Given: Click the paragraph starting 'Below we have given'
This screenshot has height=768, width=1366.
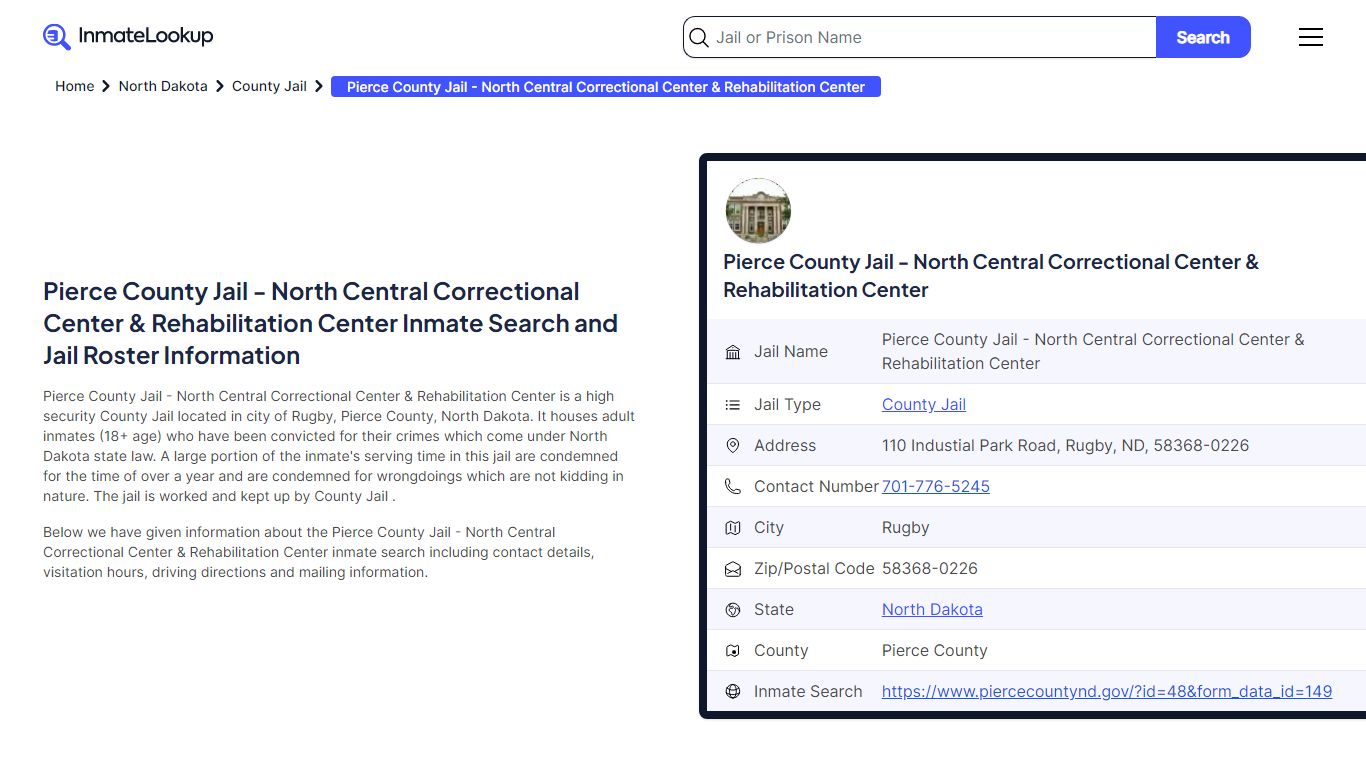Looking at the screenshot, I should point(318,552).
